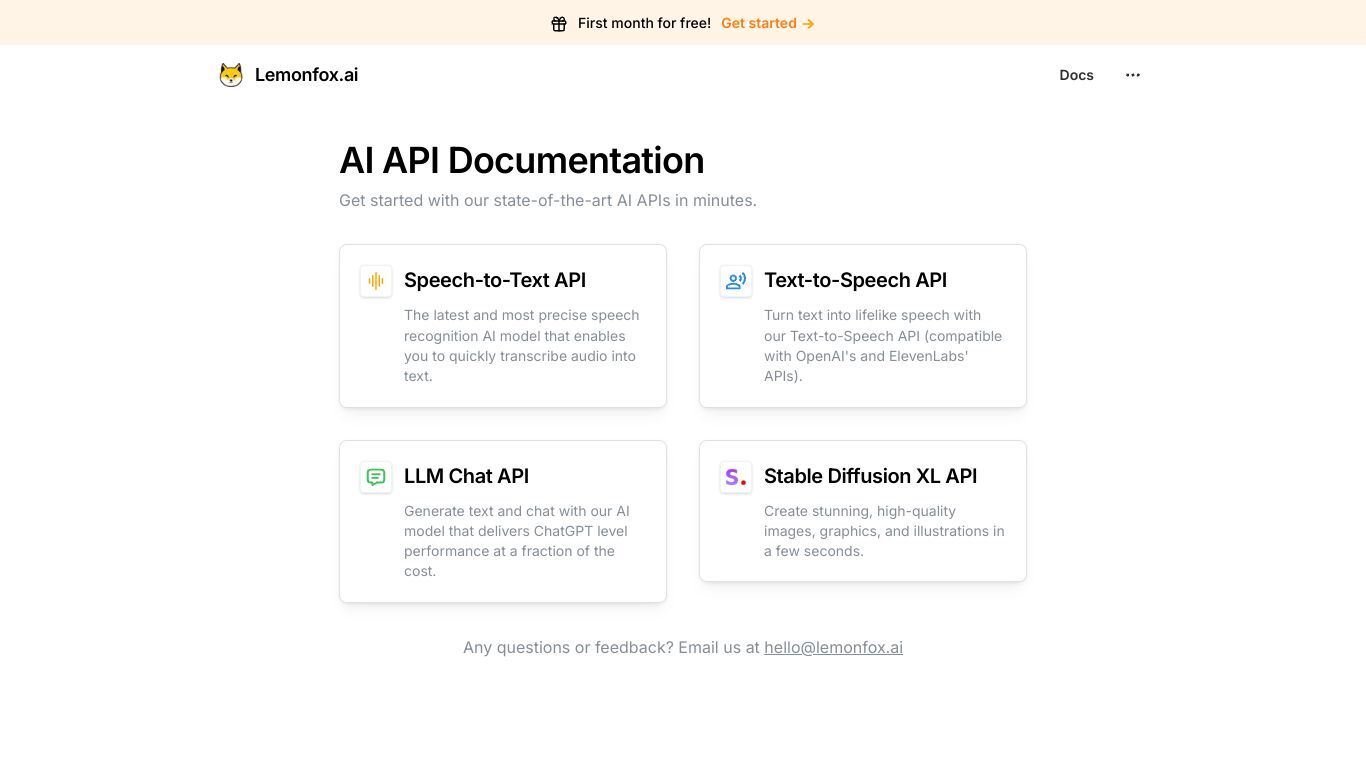1366x768 pixels.
Task: Click the Stable Diffusion description paragraph
Action: click(x=884, y=531)
